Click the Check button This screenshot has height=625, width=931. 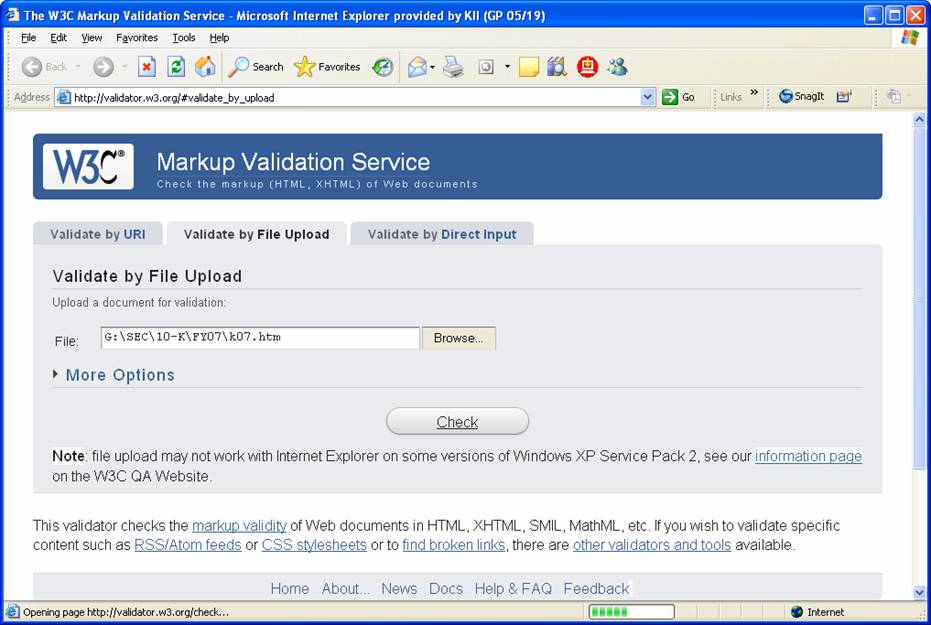click(457, 421)
